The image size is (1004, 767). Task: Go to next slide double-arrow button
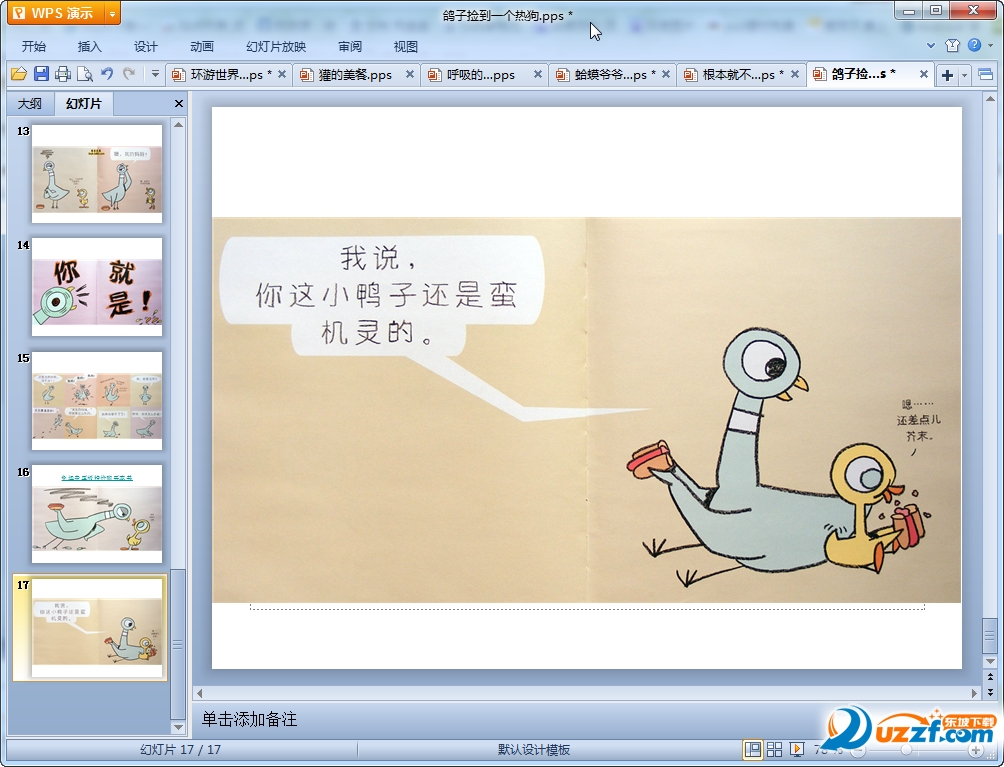(x=990, y=691)
